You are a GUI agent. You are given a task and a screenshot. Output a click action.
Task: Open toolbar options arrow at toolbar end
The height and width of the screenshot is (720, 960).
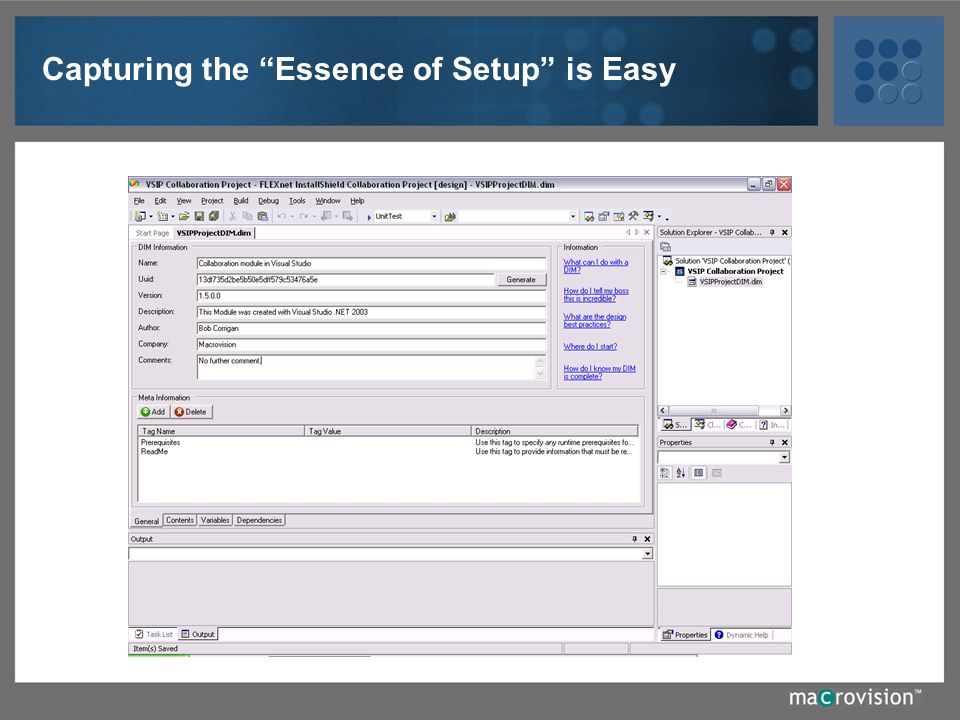667,219
